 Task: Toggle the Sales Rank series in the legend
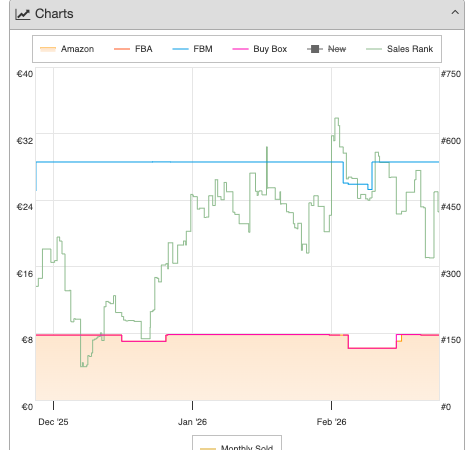tap(400, 49)
